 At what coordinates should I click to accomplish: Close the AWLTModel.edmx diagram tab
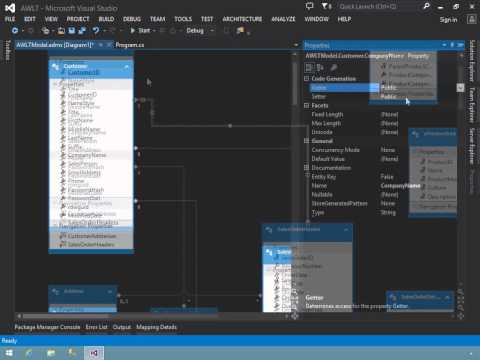coord(109,45)
